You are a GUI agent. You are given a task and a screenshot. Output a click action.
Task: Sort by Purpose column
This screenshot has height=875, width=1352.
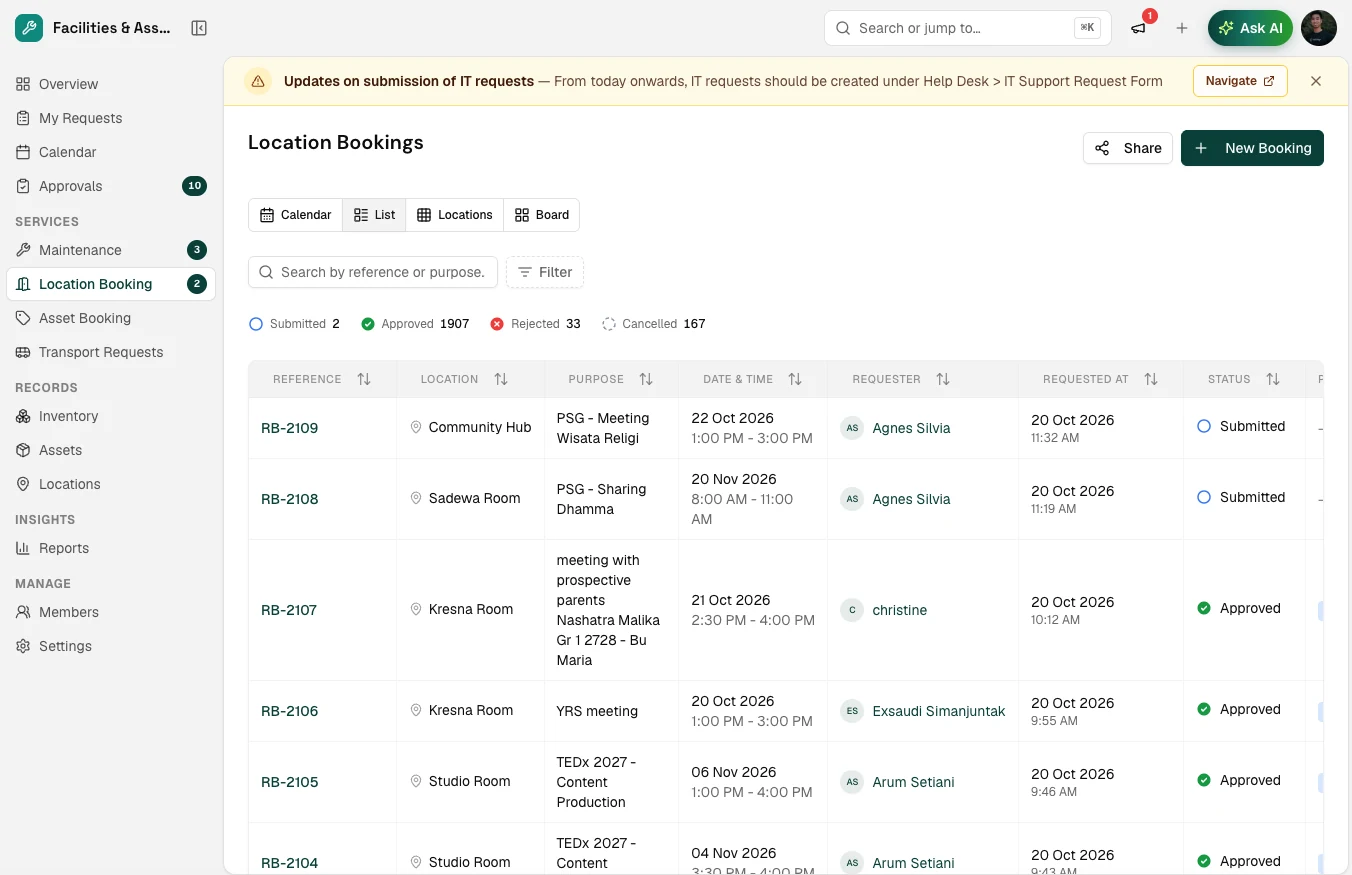click(x=646, y=379)
